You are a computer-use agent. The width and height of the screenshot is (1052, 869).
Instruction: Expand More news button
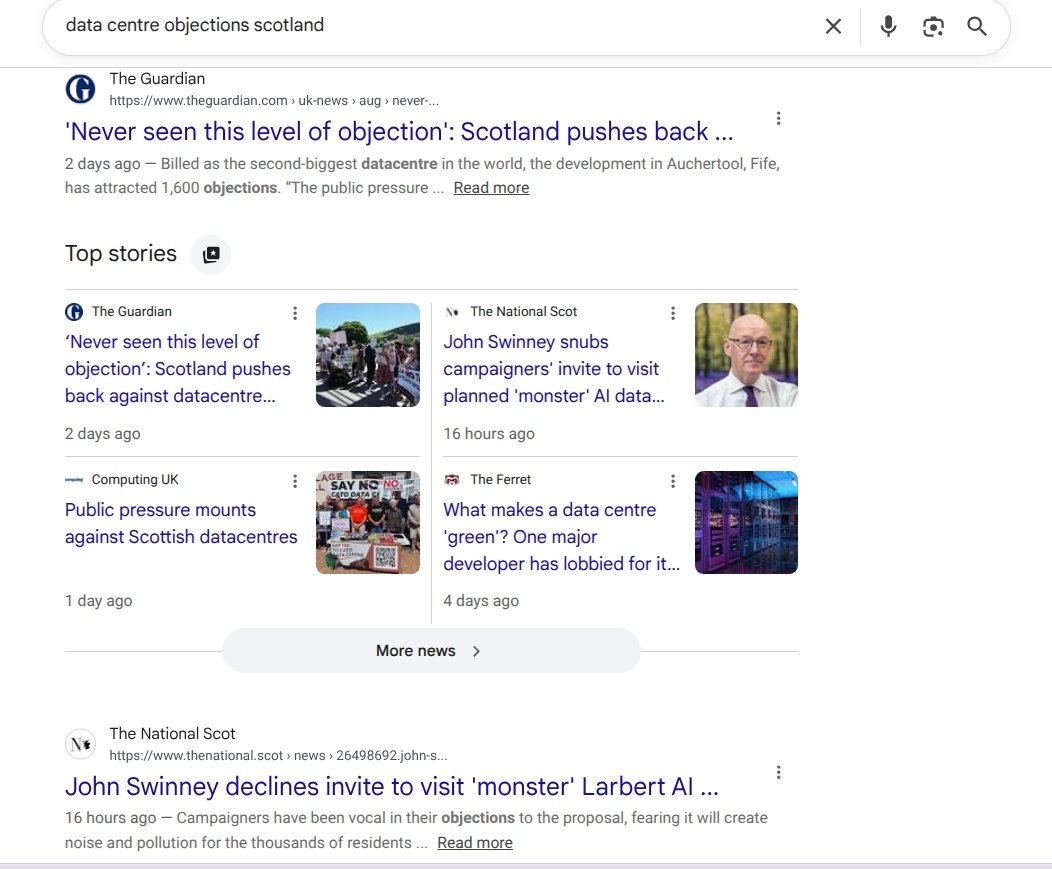click(431, 650)
